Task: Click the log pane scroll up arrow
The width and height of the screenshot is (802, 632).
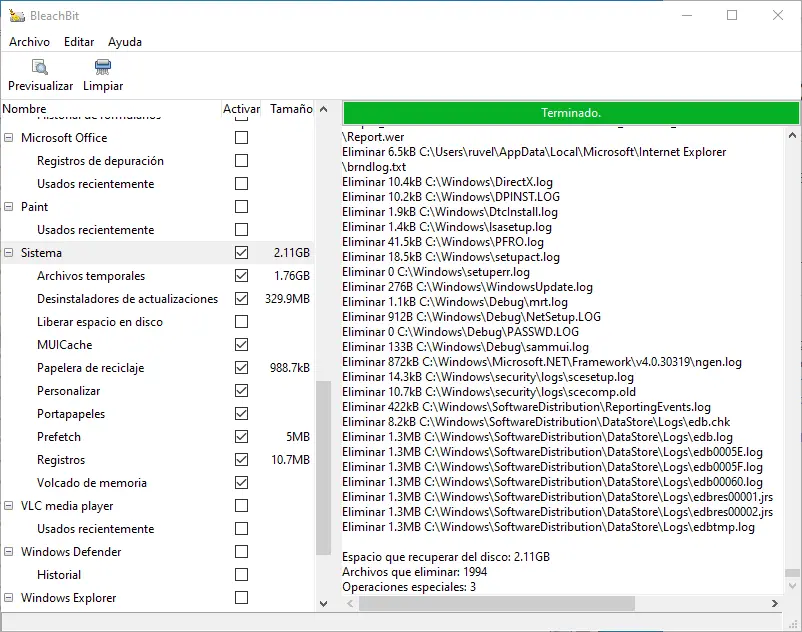Action: tap(792, 136)
